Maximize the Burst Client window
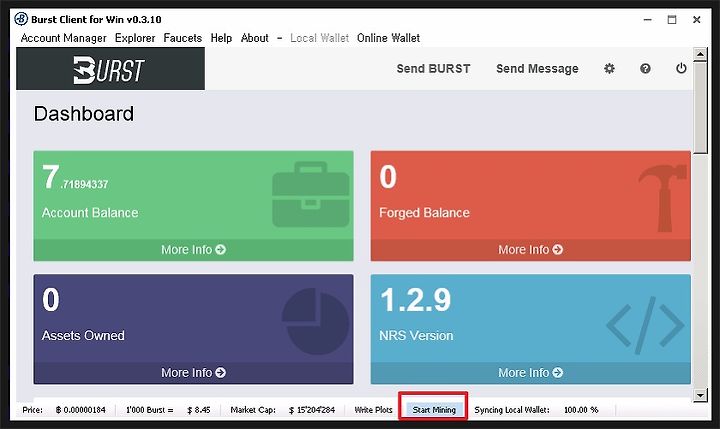The width and height of the screenshot is (720, 429). [672, 20]
